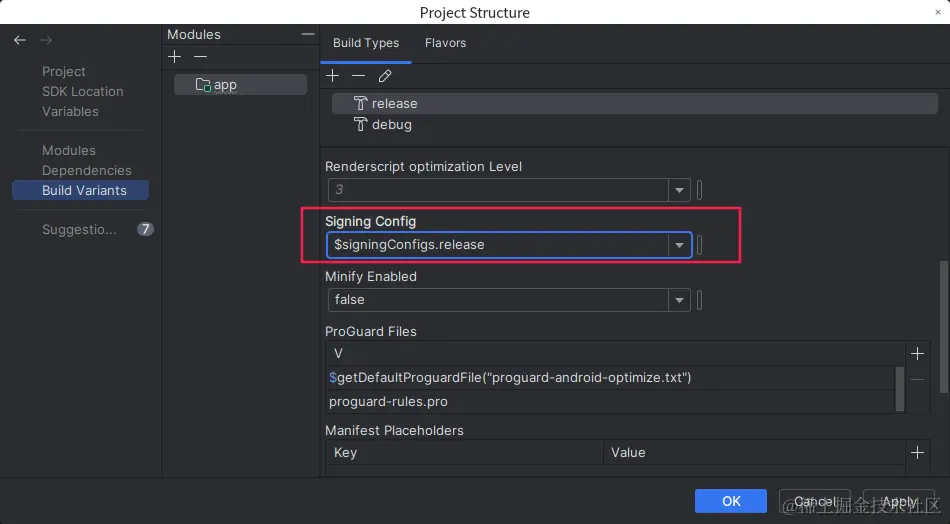This screenshot has height=524, width=950.
Task: Select the proguard-rules.pro entry
Action: pos(389,402)
